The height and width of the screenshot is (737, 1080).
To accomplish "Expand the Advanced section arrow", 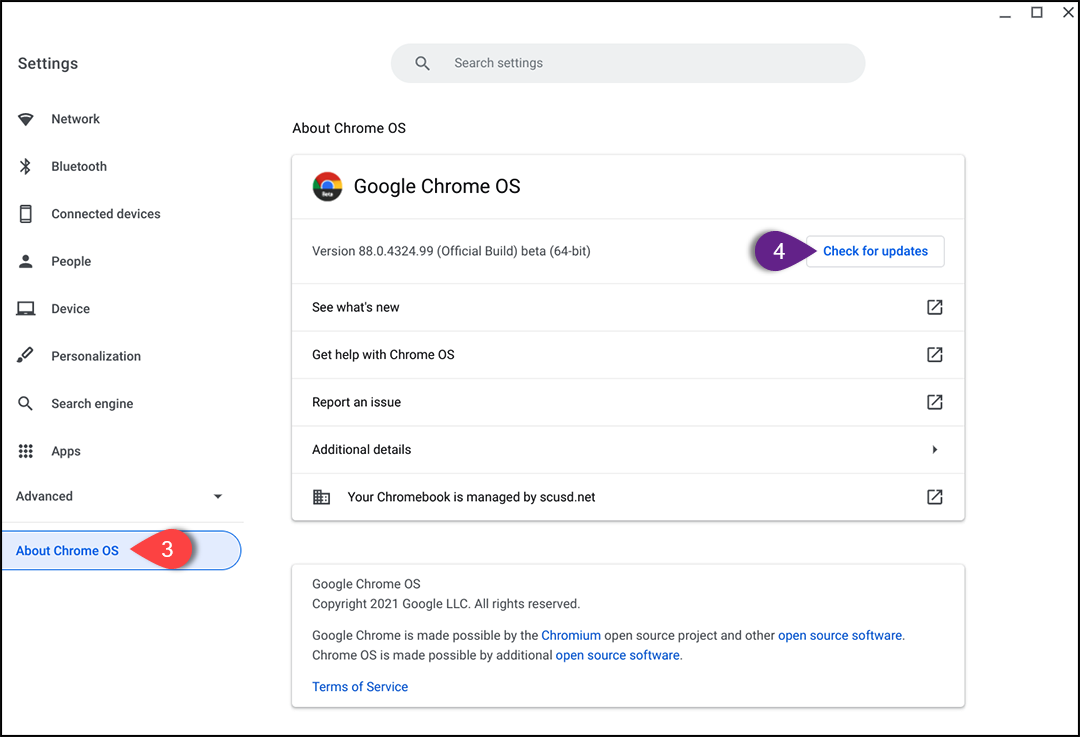I will tap(218, 497).
